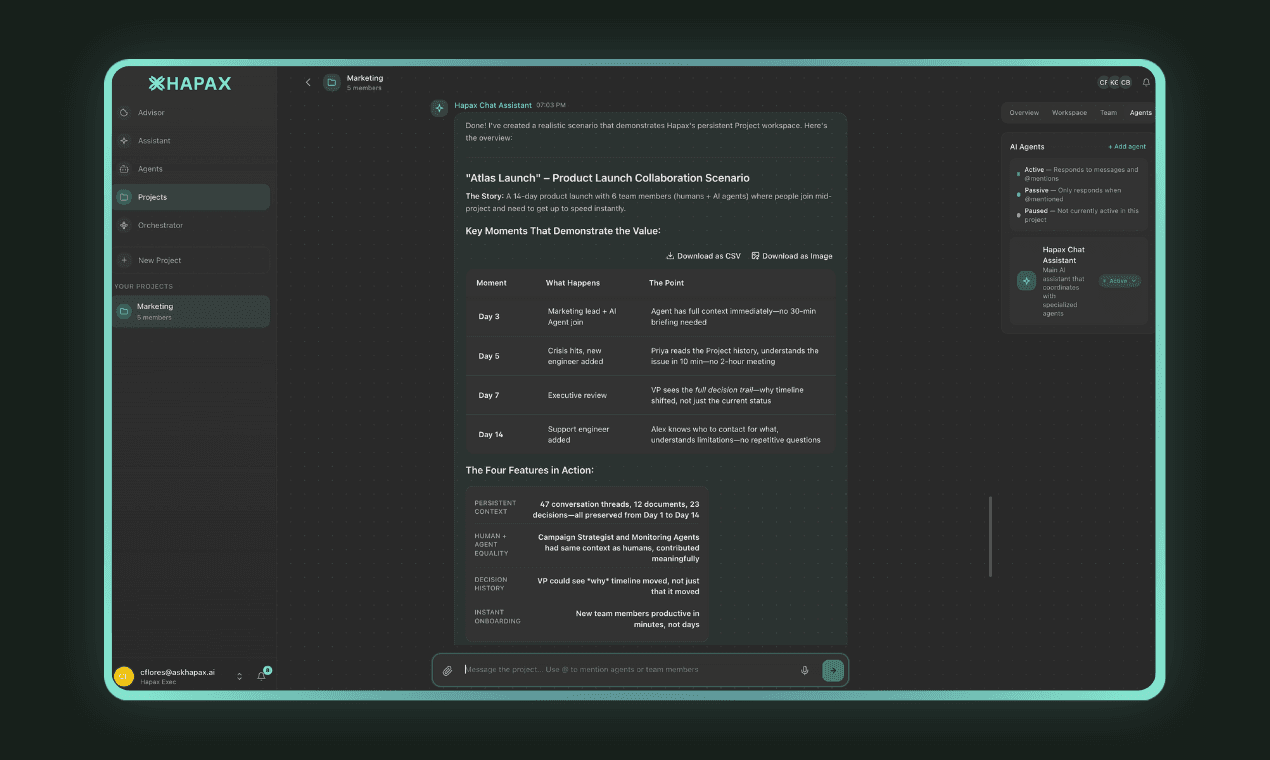The height and width of the screenshot is (760, 1270).
Task: Open notifications via the bell icon
Action: (1146, 82)
